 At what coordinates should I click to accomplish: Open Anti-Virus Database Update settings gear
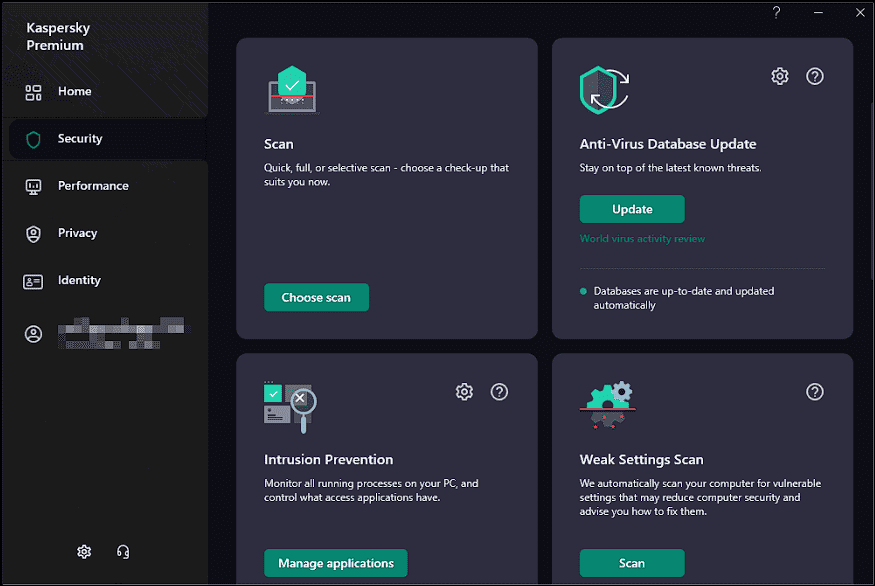pos(780,76)
